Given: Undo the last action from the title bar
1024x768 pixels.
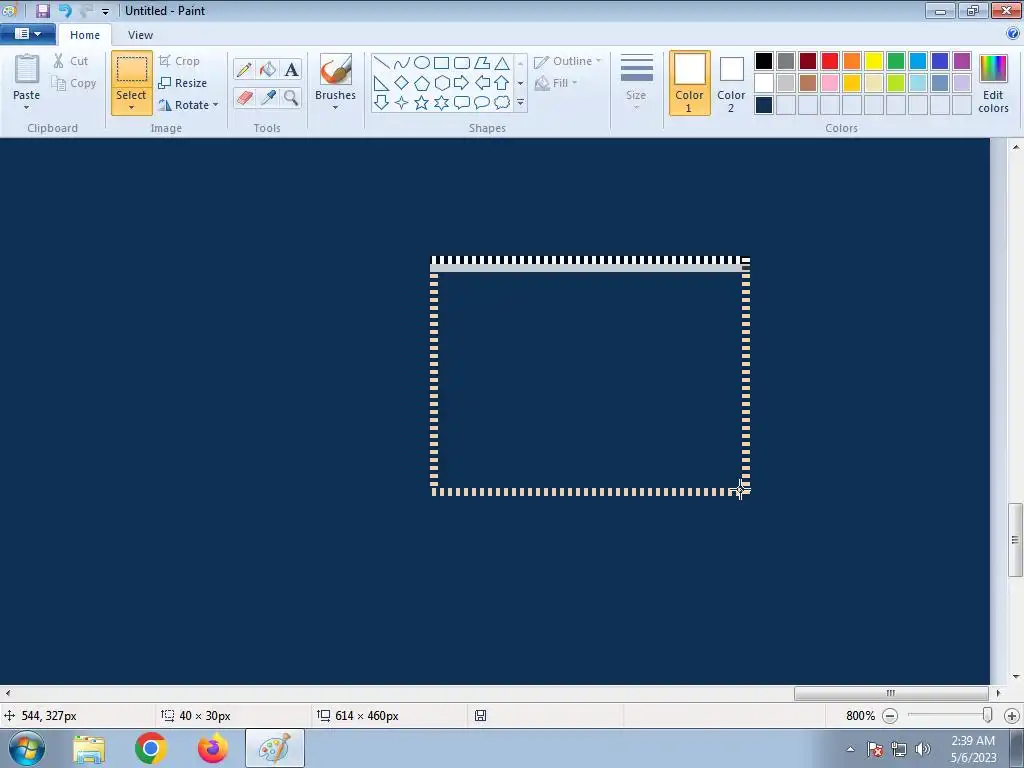Looking at the screenshot, I should tap(65, 10).
